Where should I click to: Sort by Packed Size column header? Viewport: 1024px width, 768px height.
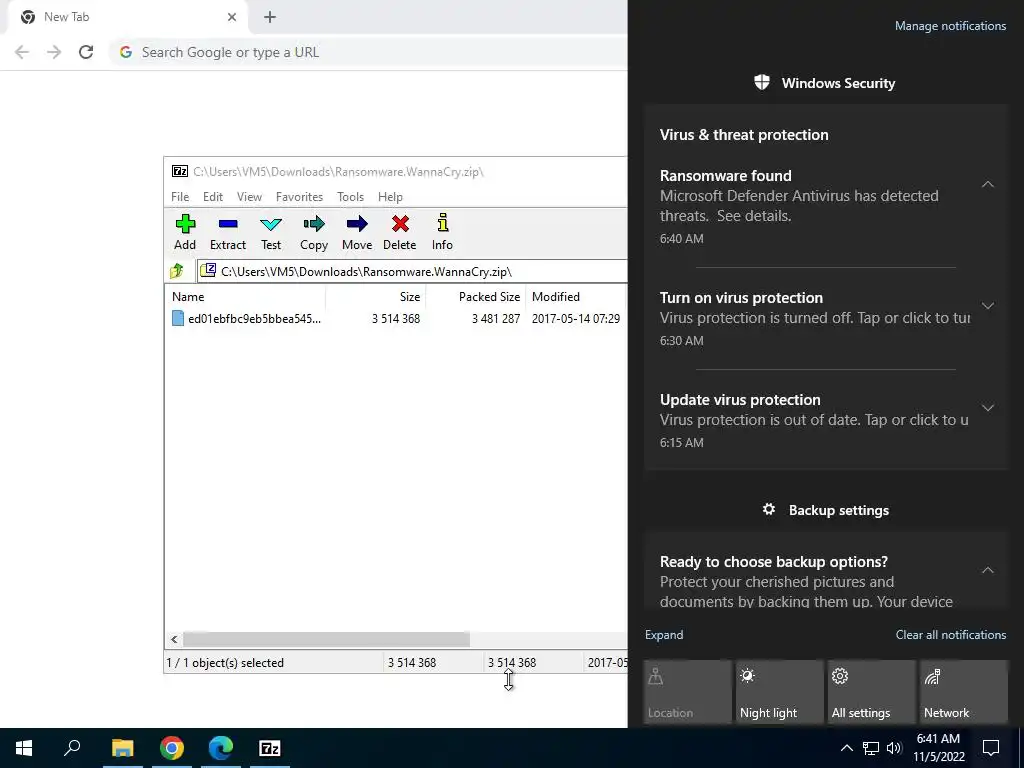click(x=475, y=296)
